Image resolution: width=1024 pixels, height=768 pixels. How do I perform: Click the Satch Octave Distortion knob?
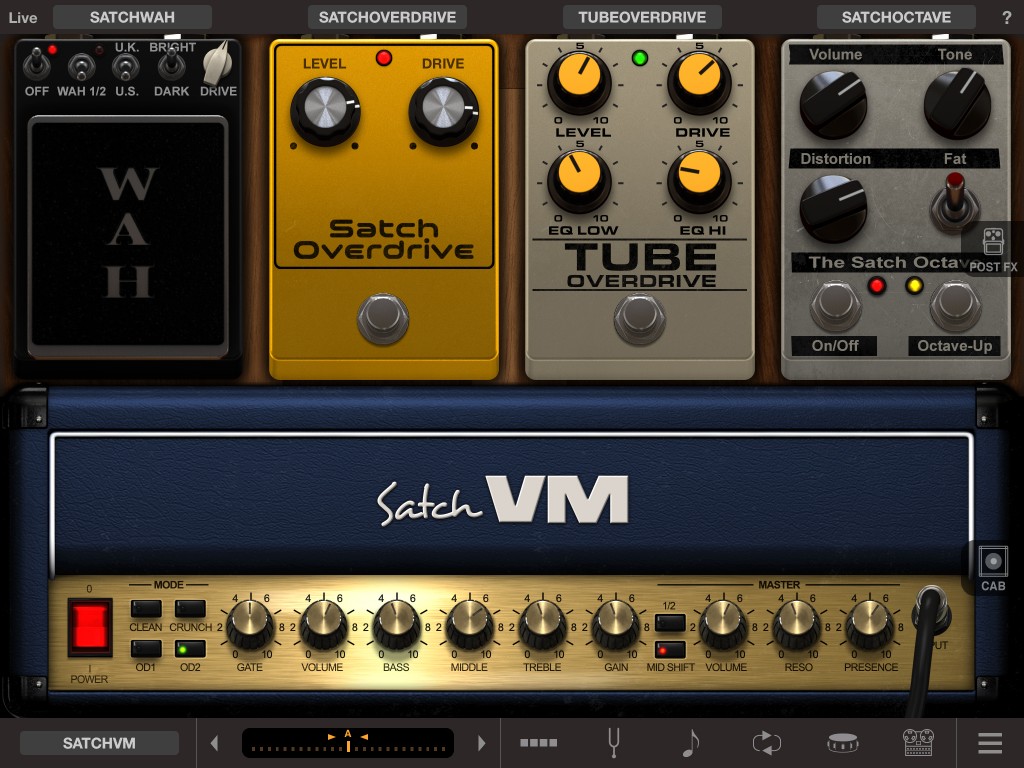coord(833,209)
